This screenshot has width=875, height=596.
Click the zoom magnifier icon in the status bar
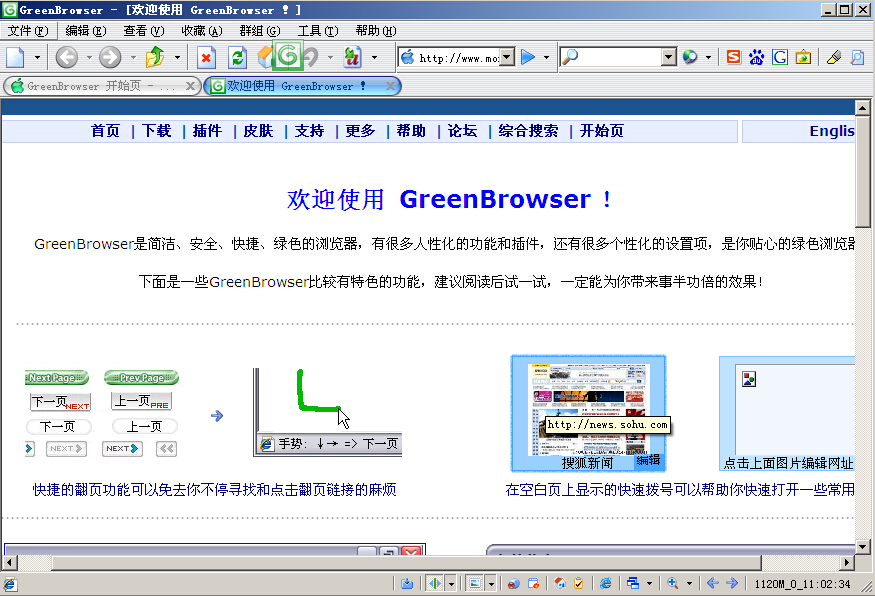tap(673, 584)
